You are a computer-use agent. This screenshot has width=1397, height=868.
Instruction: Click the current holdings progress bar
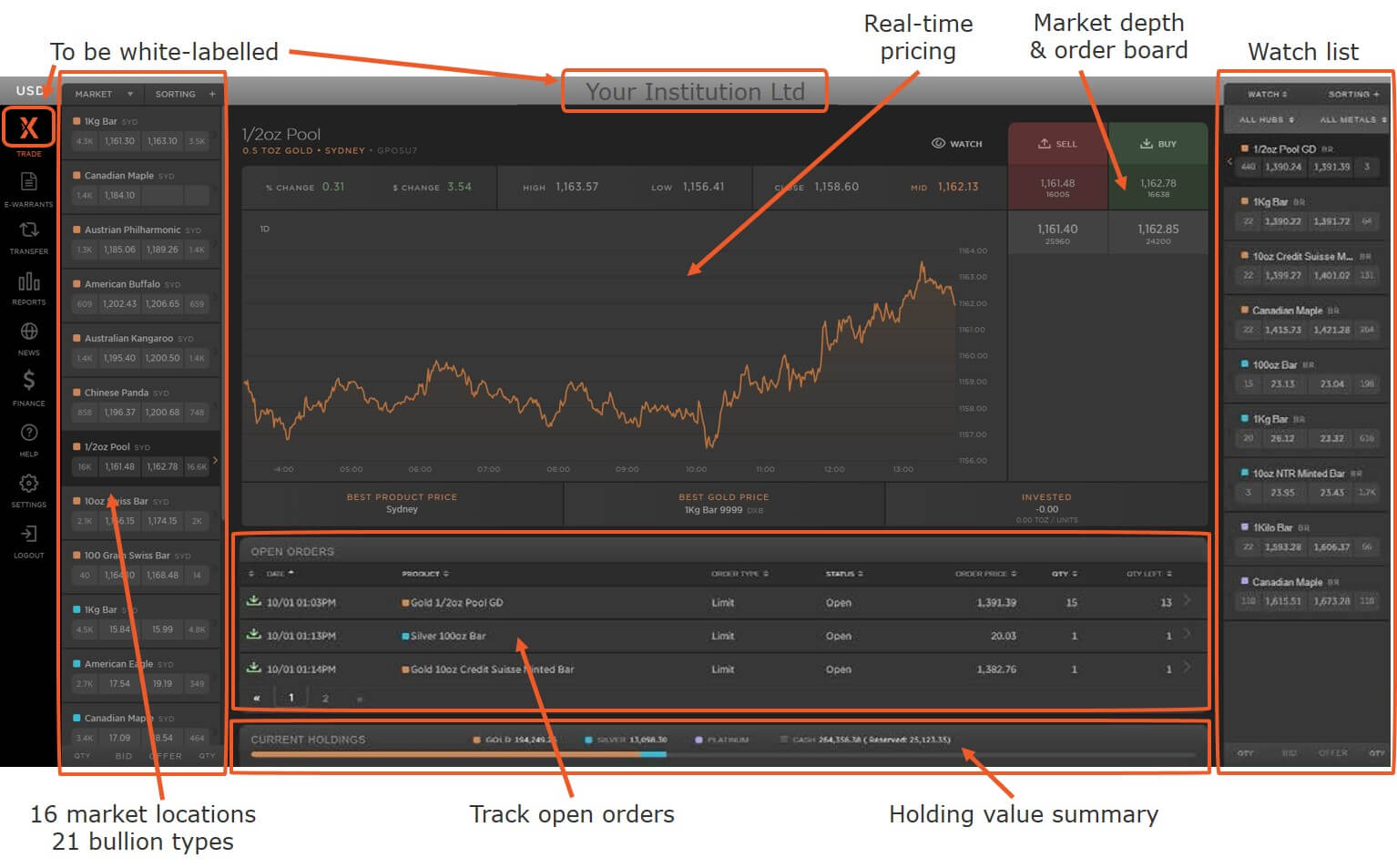723,754
